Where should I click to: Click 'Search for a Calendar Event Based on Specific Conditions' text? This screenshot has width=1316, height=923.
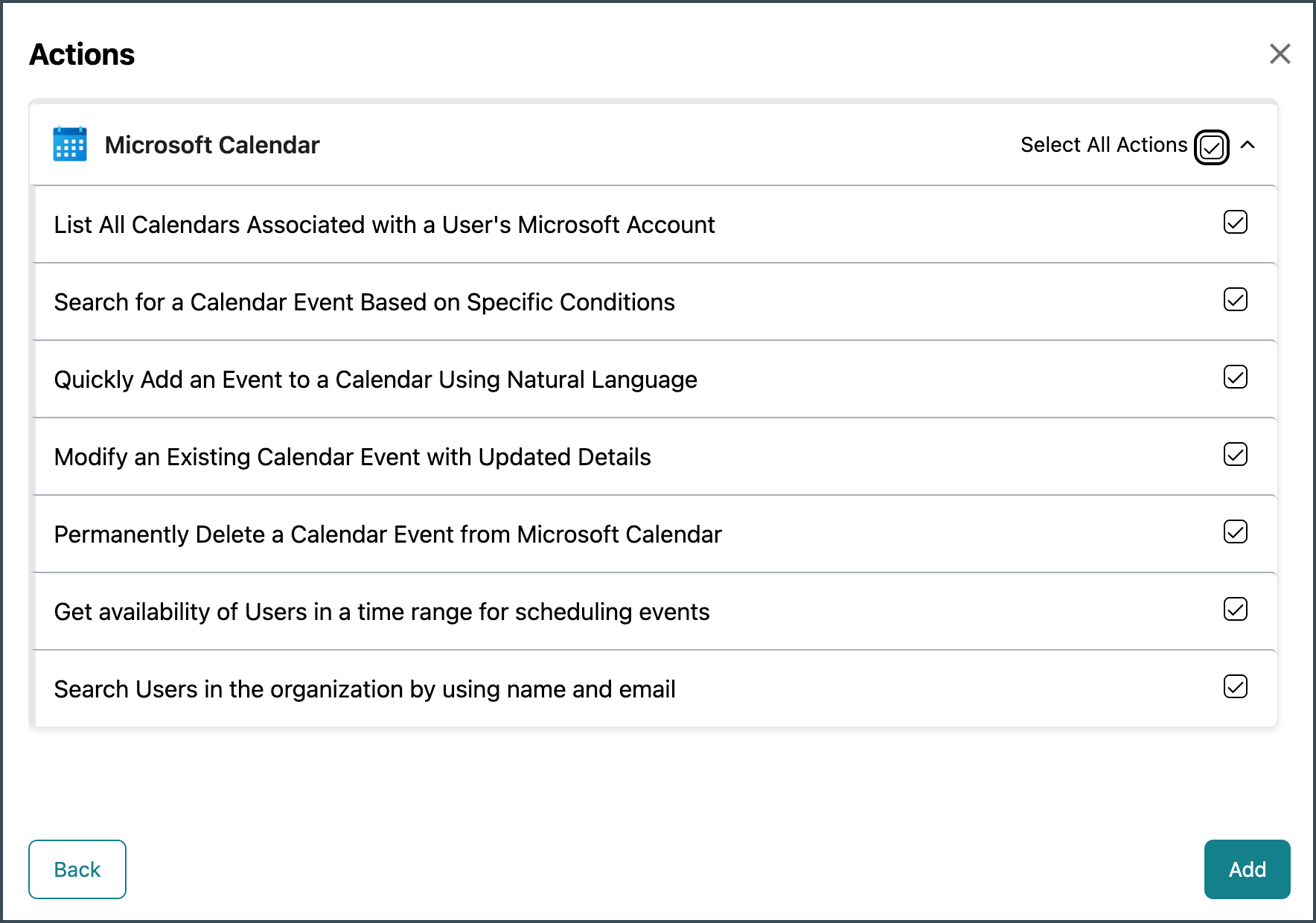[x=365, y=302]
